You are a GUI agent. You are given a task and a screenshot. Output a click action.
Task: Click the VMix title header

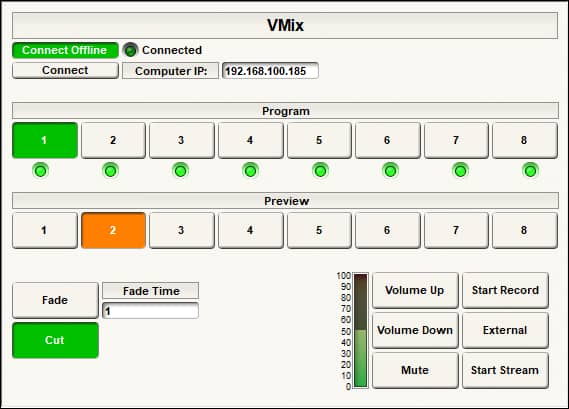285,25
